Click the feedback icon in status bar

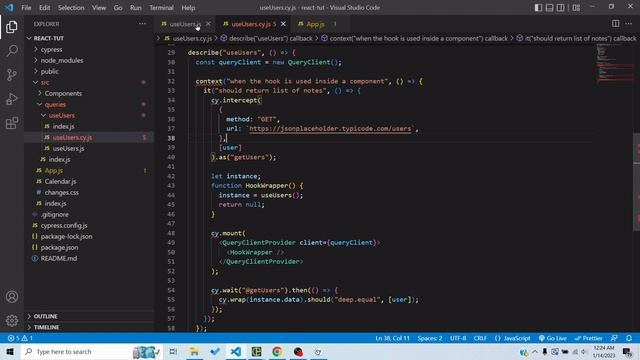pyautogui.click(x=614, y=338)
